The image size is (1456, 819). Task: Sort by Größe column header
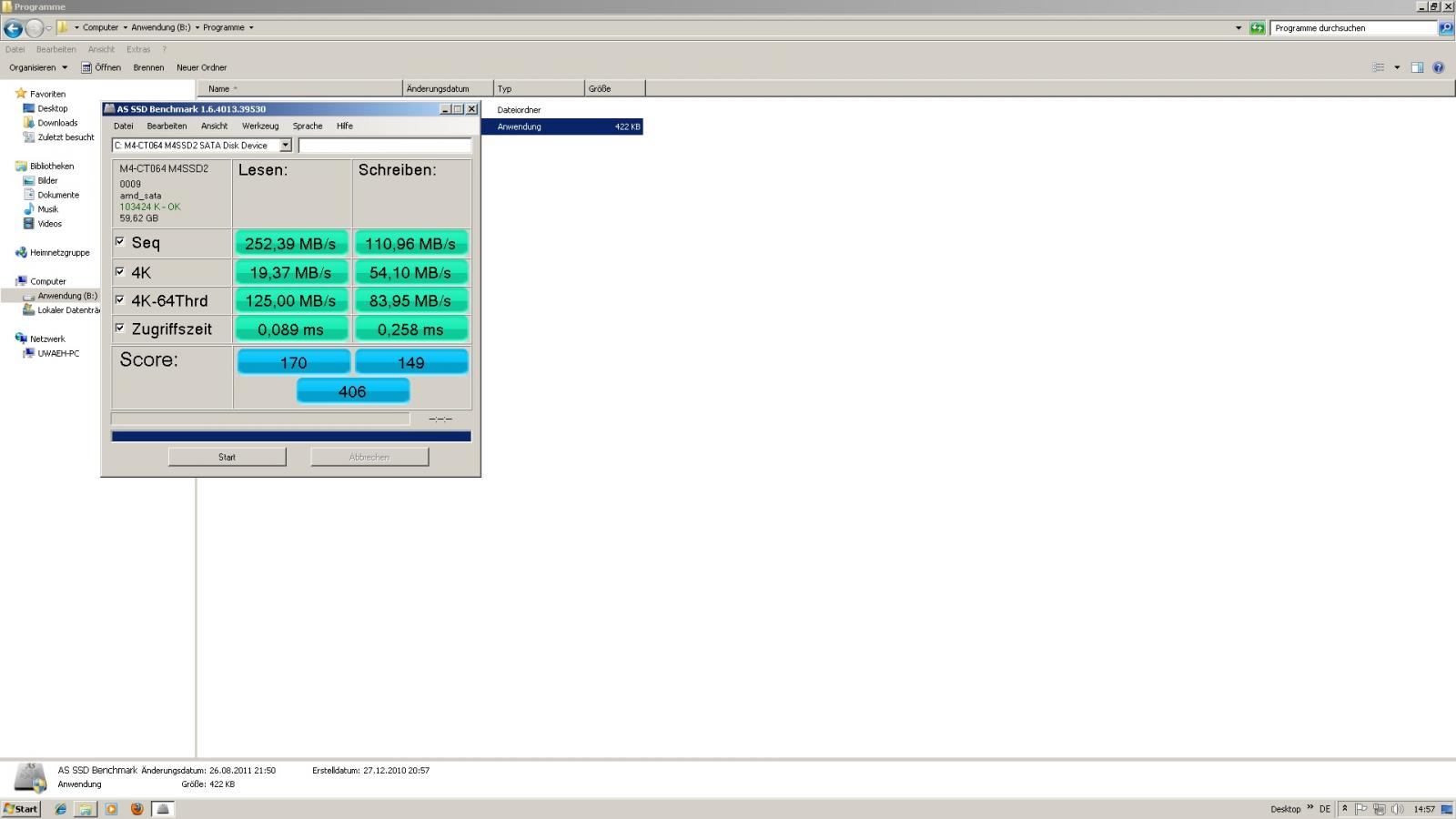(615, 88)
